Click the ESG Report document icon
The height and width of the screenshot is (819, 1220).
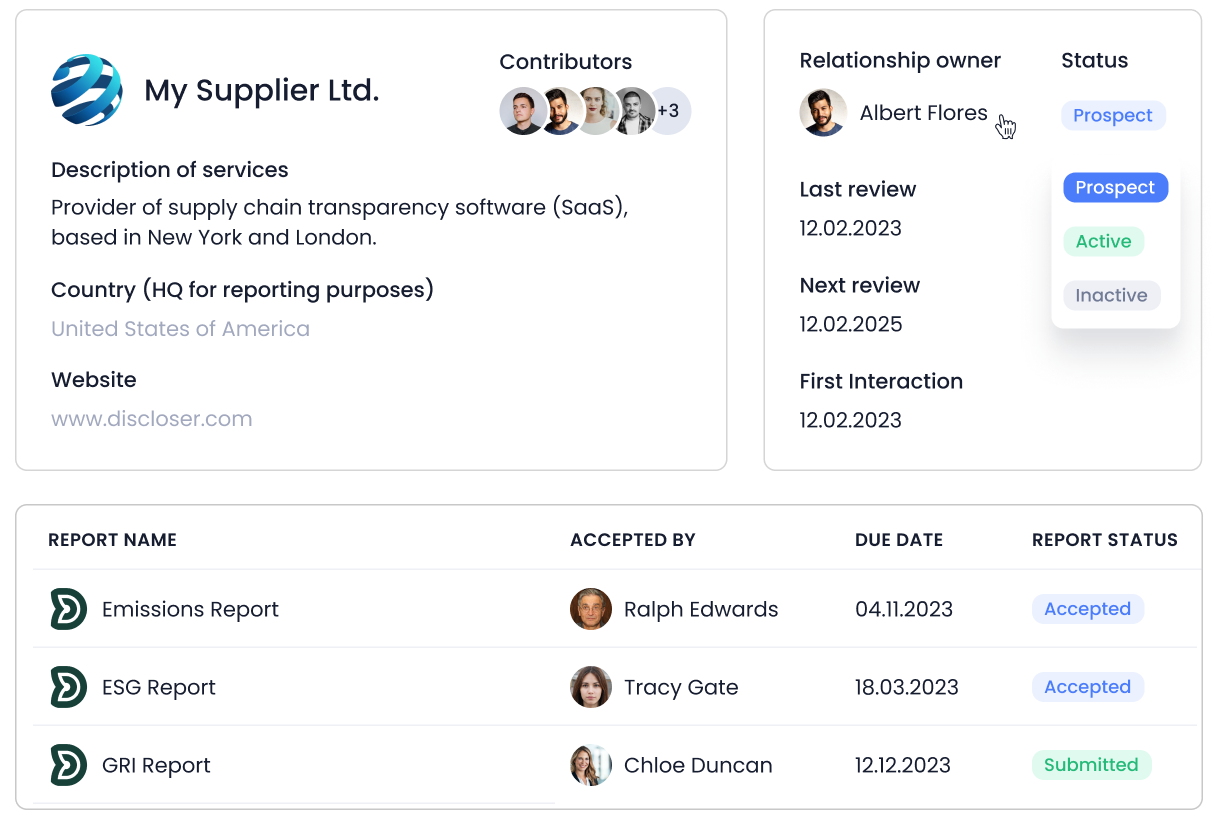click(69, 687)
